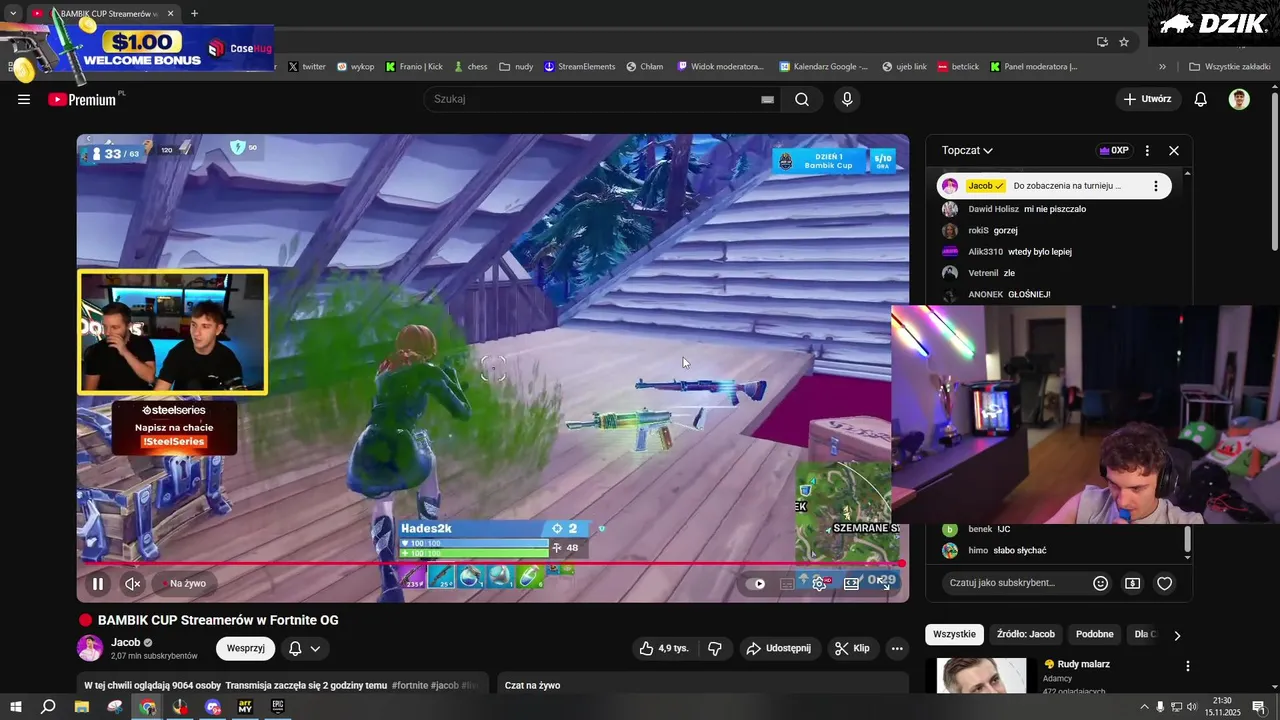Click Utwórz create button

pyautogui.click(x=1148, y=99)
